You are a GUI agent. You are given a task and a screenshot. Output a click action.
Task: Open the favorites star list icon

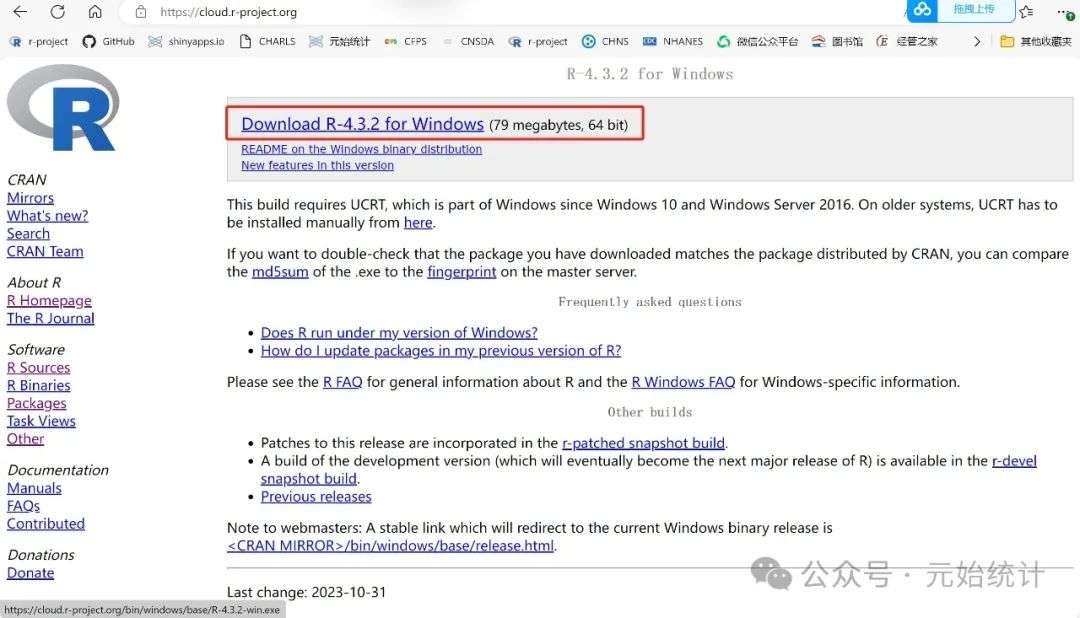[1026, 12]
